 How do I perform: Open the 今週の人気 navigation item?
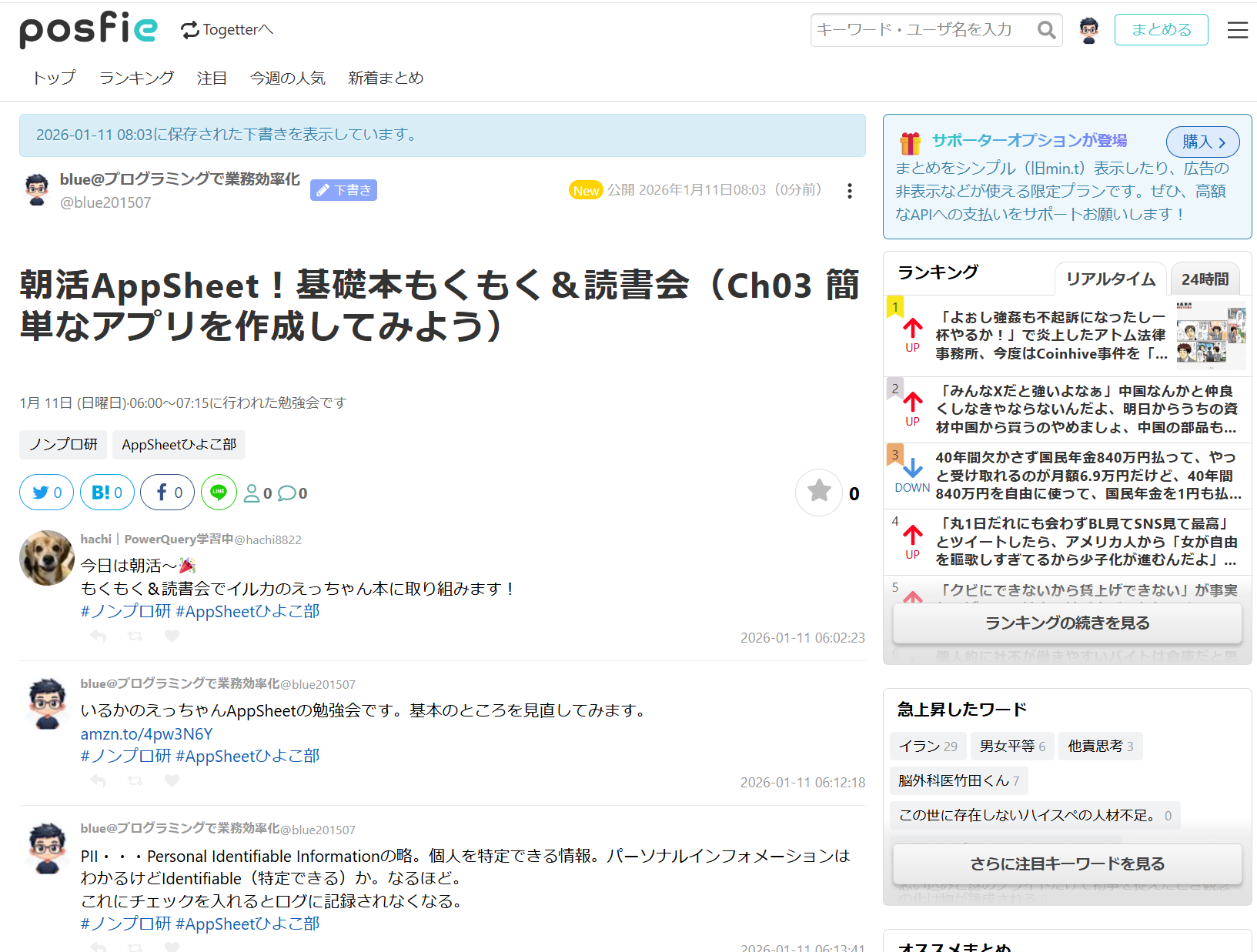click(287, 78)
